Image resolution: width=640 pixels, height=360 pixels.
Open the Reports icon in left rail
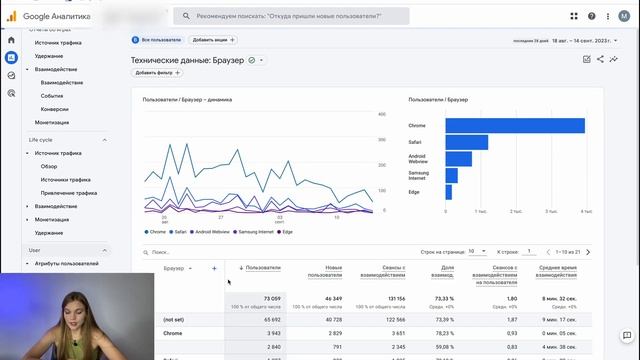[x=11, y=58]
